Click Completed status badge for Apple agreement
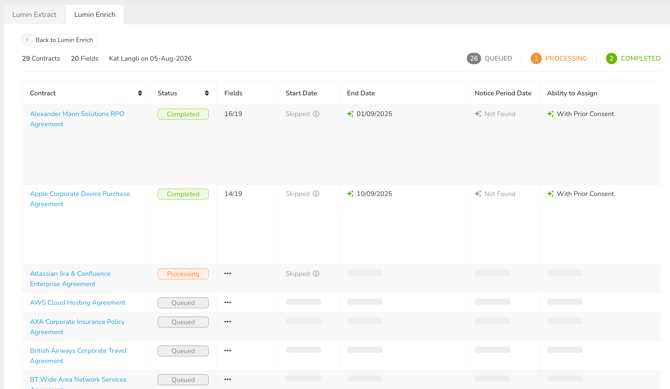 pyautogui.click(x=183, y=194)
